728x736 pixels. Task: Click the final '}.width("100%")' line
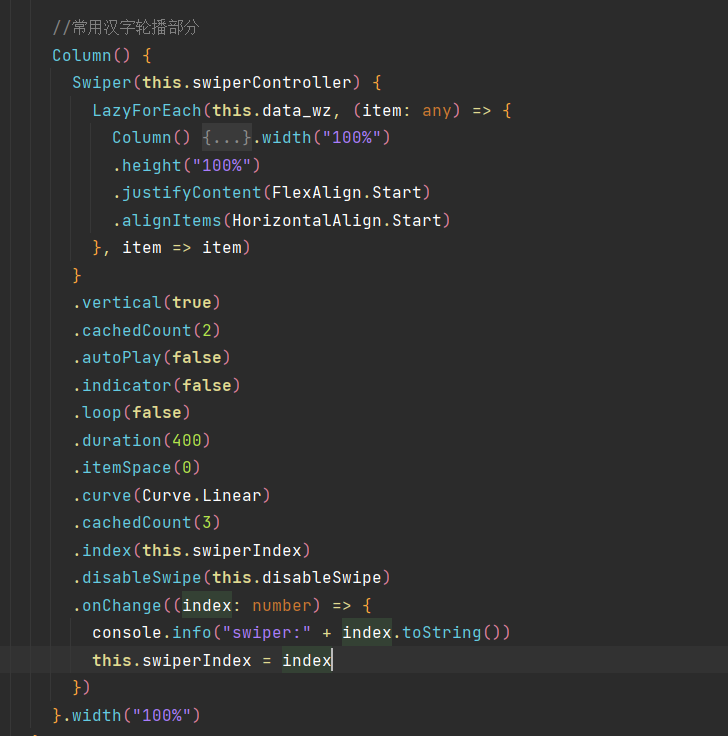pyautogui.click(x=127, y=715)
